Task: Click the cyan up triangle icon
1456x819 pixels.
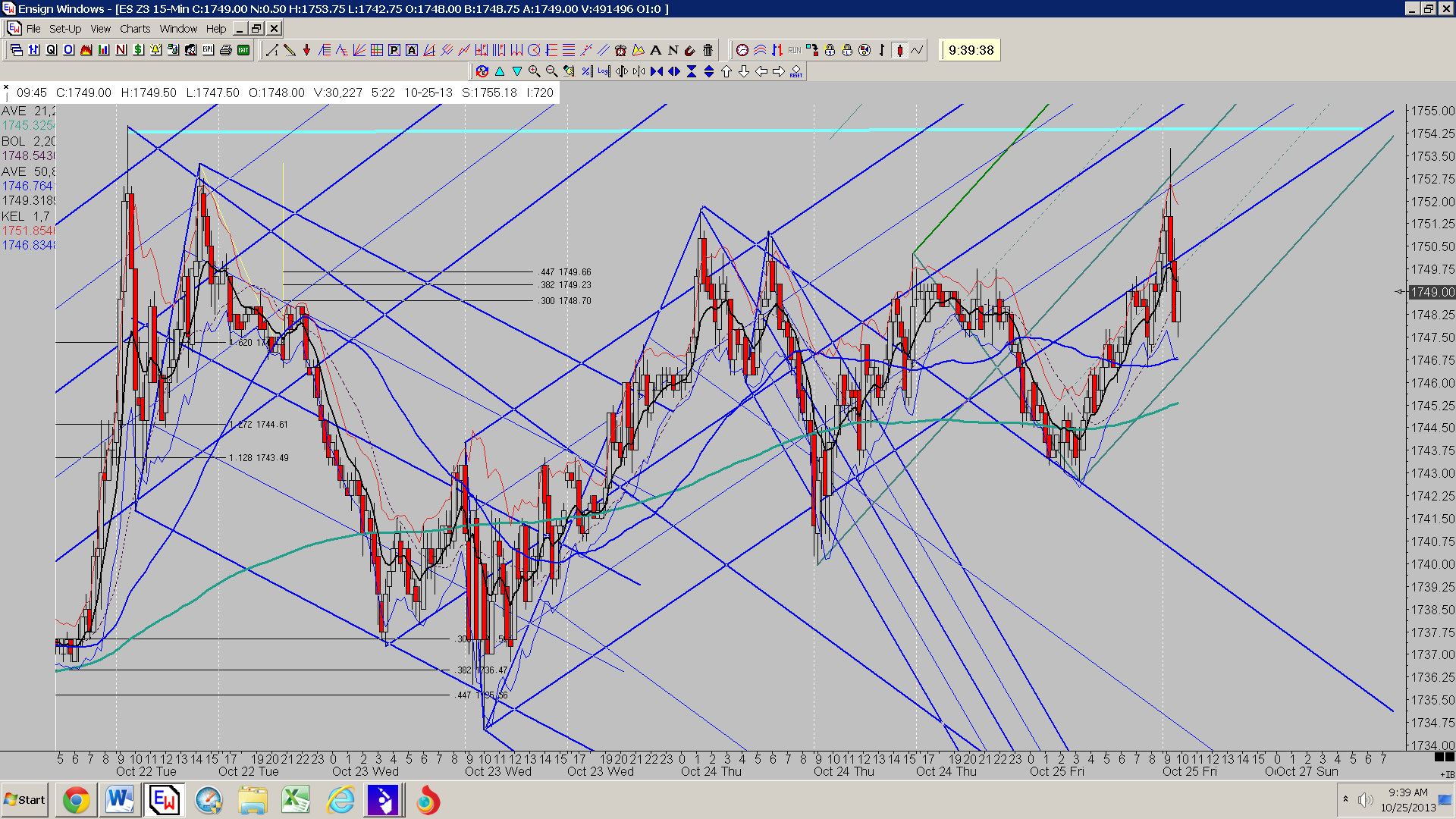Action: [500, 71]
